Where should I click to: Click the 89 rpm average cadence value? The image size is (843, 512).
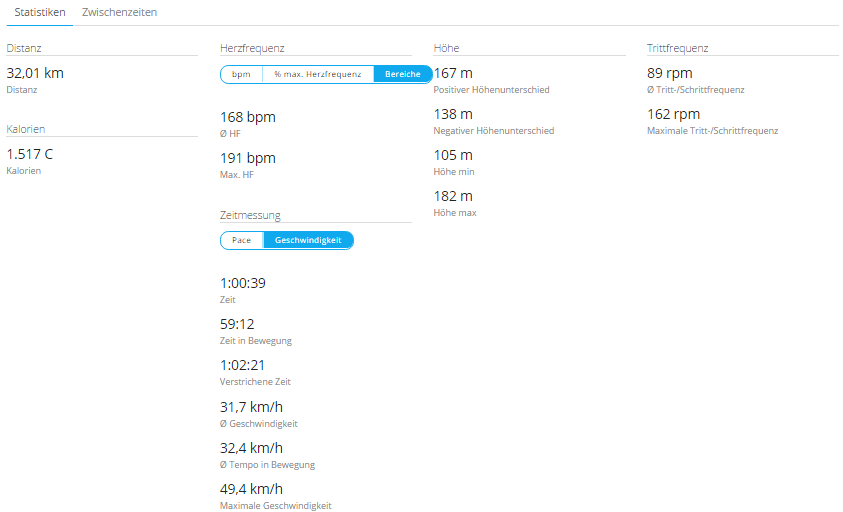pos(669,73)
